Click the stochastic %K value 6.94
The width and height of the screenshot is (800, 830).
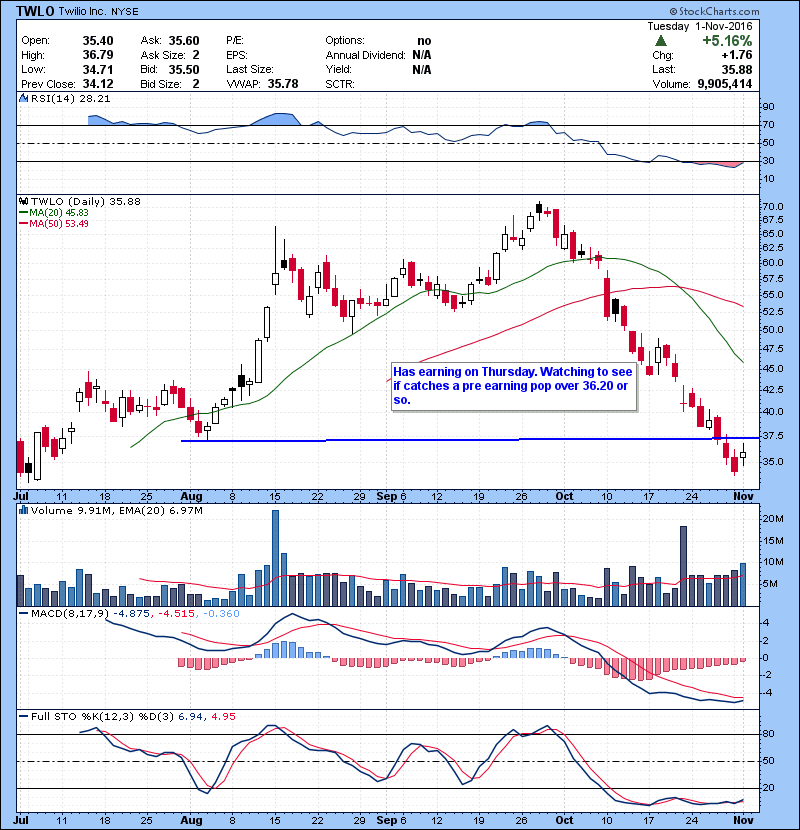190,716
